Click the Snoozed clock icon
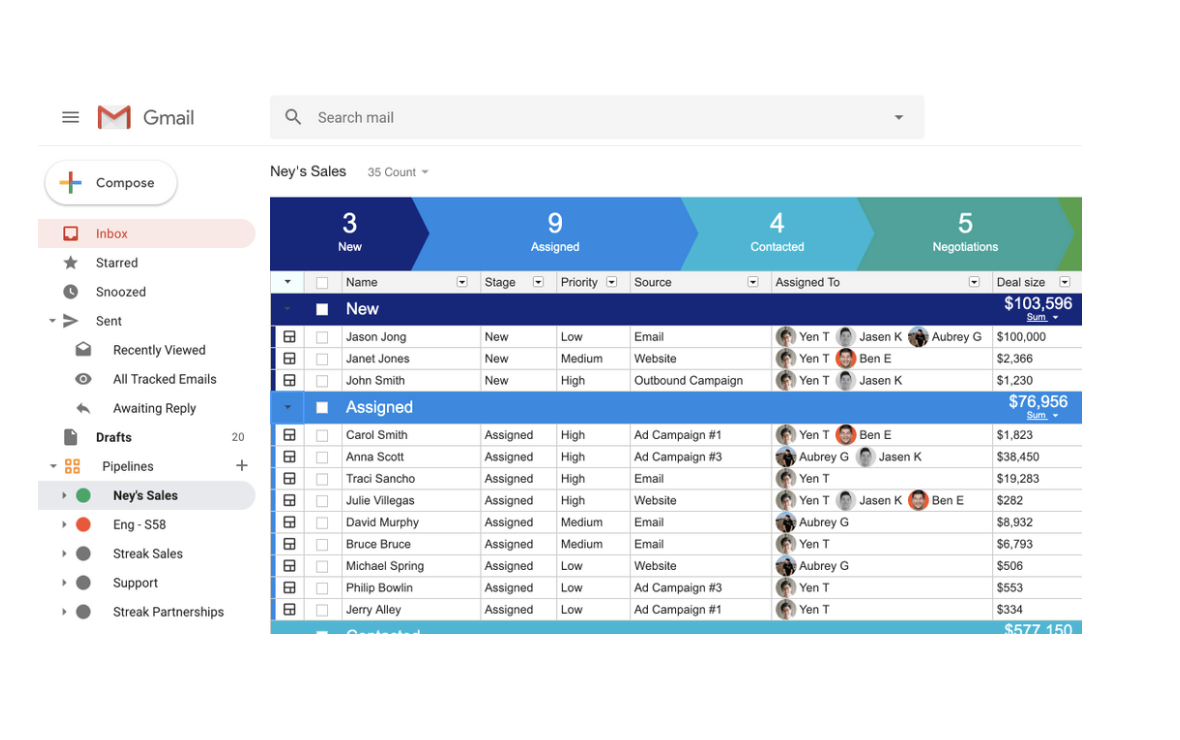The width and height of the screenshot is (1180, 740). 70,292
